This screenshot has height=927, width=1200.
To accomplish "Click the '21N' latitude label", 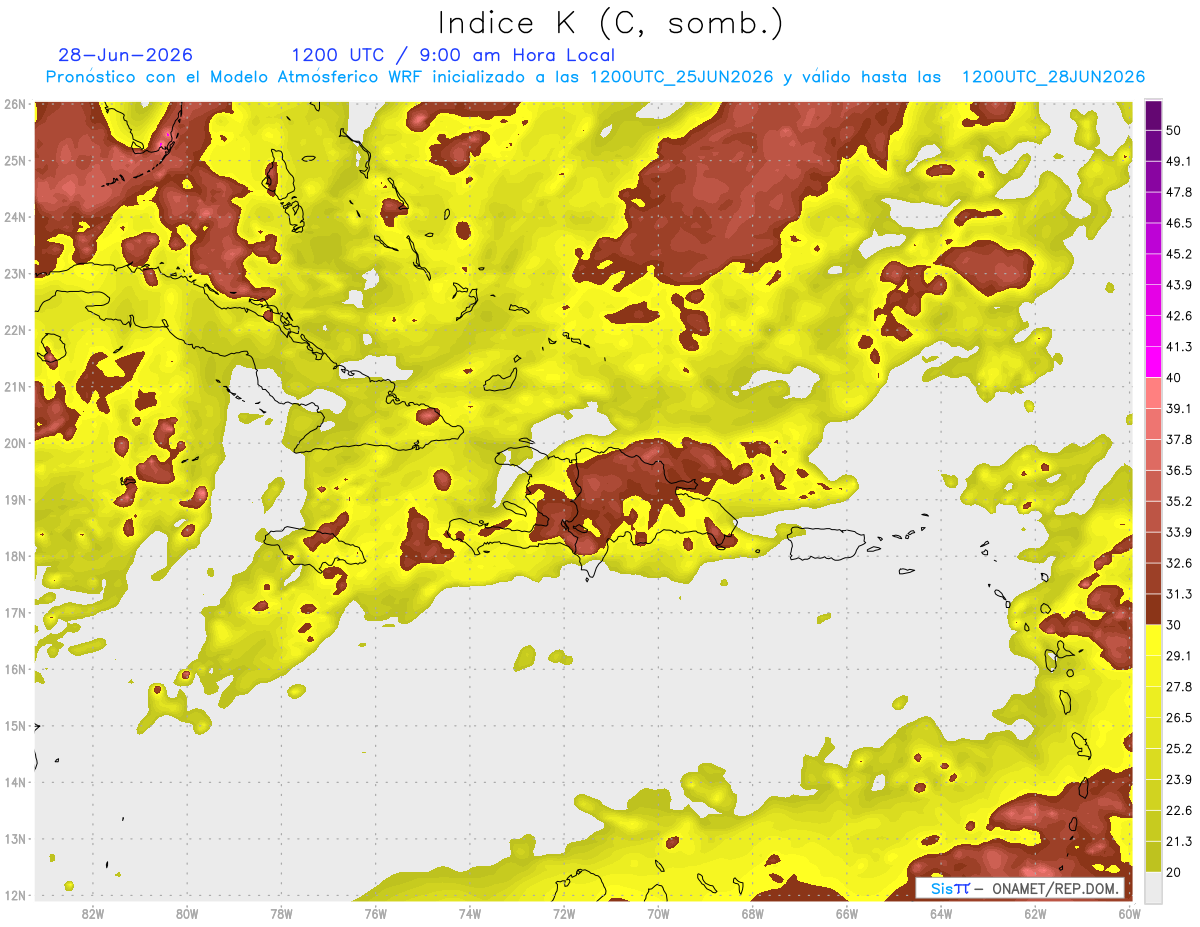I will [x=15, y=387].
